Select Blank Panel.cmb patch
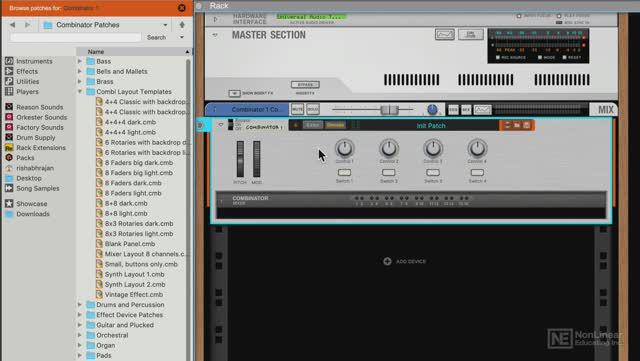 coord(130,244)
